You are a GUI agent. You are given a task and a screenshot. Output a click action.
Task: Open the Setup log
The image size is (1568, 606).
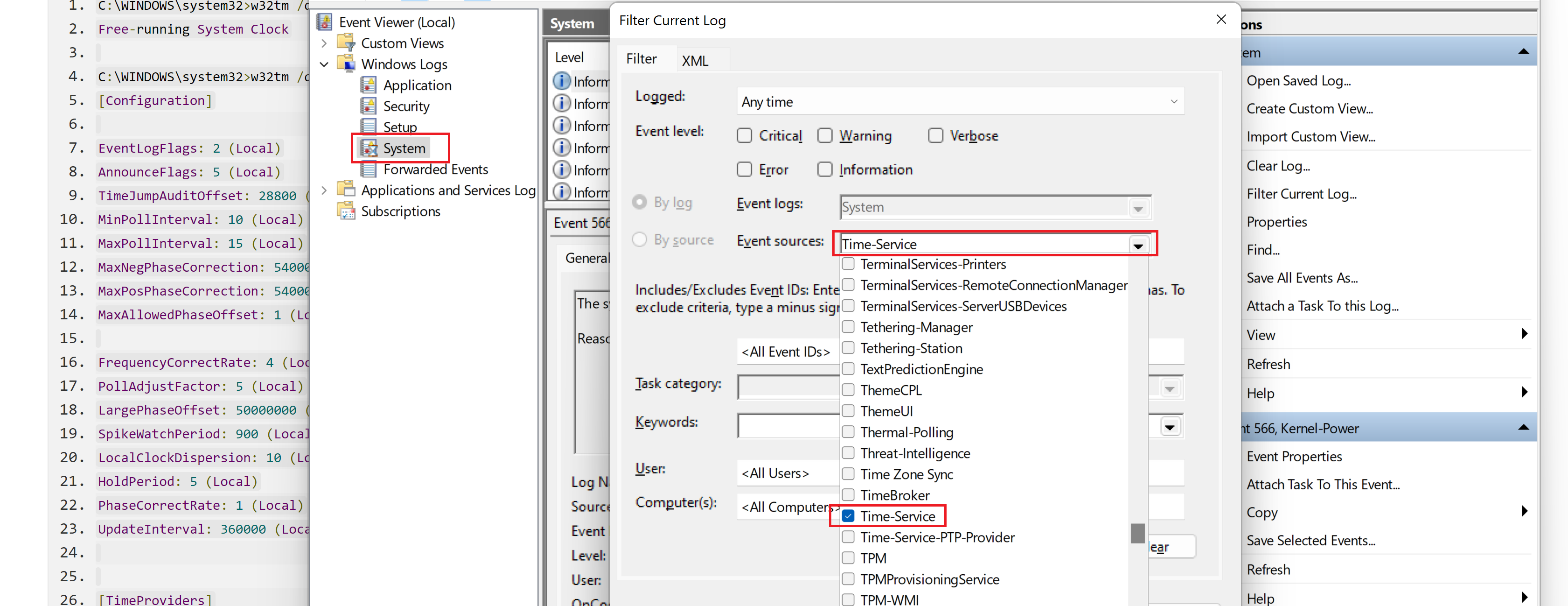click(x=369, y=126)
